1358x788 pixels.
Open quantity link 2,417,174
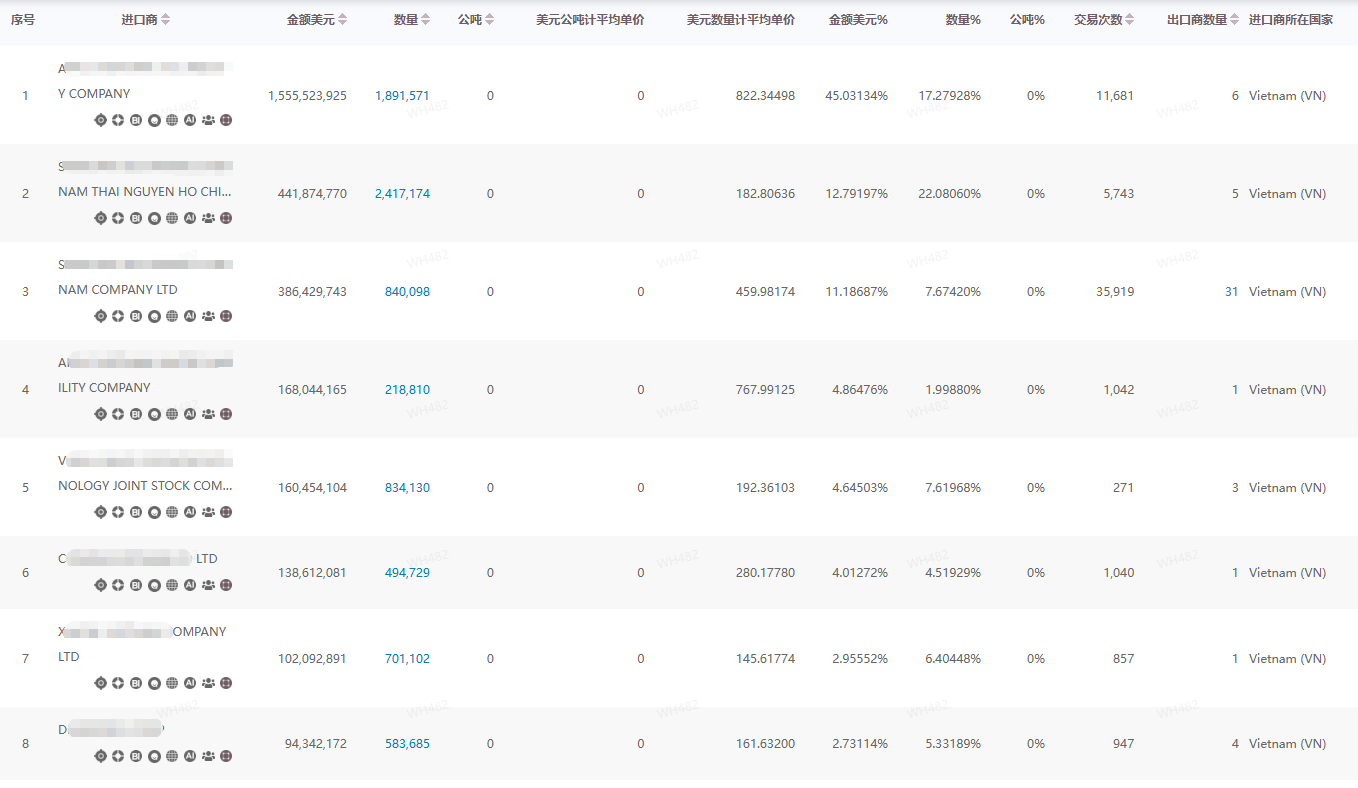pos(402,194)
